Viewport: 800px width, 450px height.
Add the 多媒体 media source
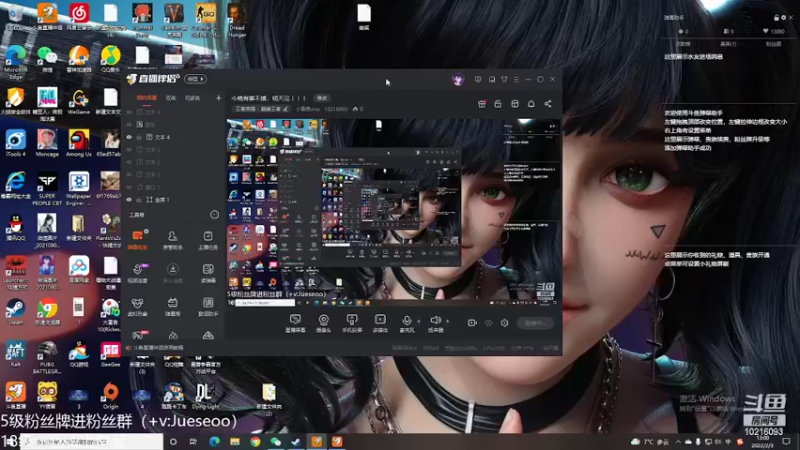tap(380, 323)
